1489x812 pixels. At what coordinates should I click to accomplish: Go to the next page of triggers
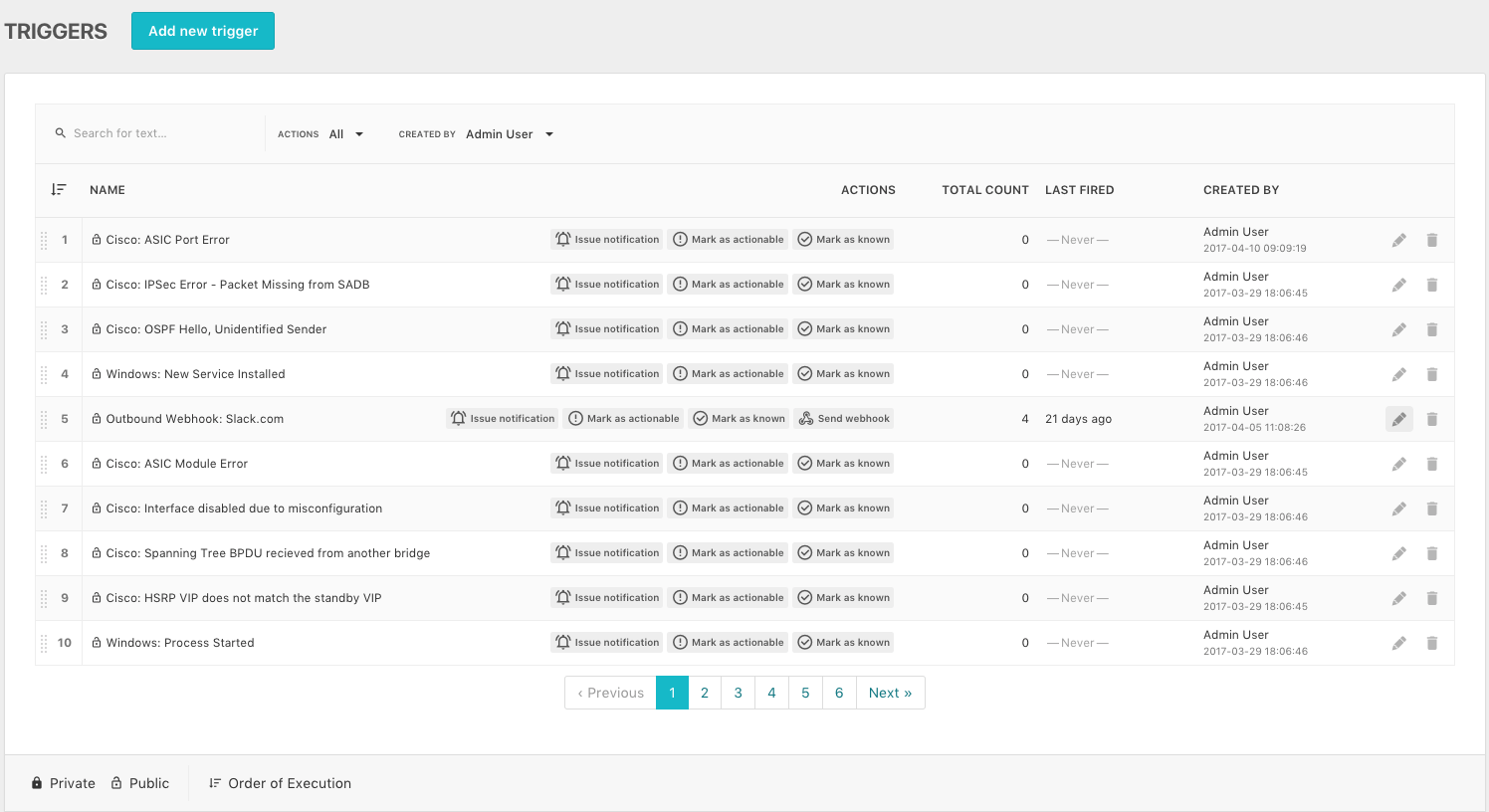[x=889, y=693]
